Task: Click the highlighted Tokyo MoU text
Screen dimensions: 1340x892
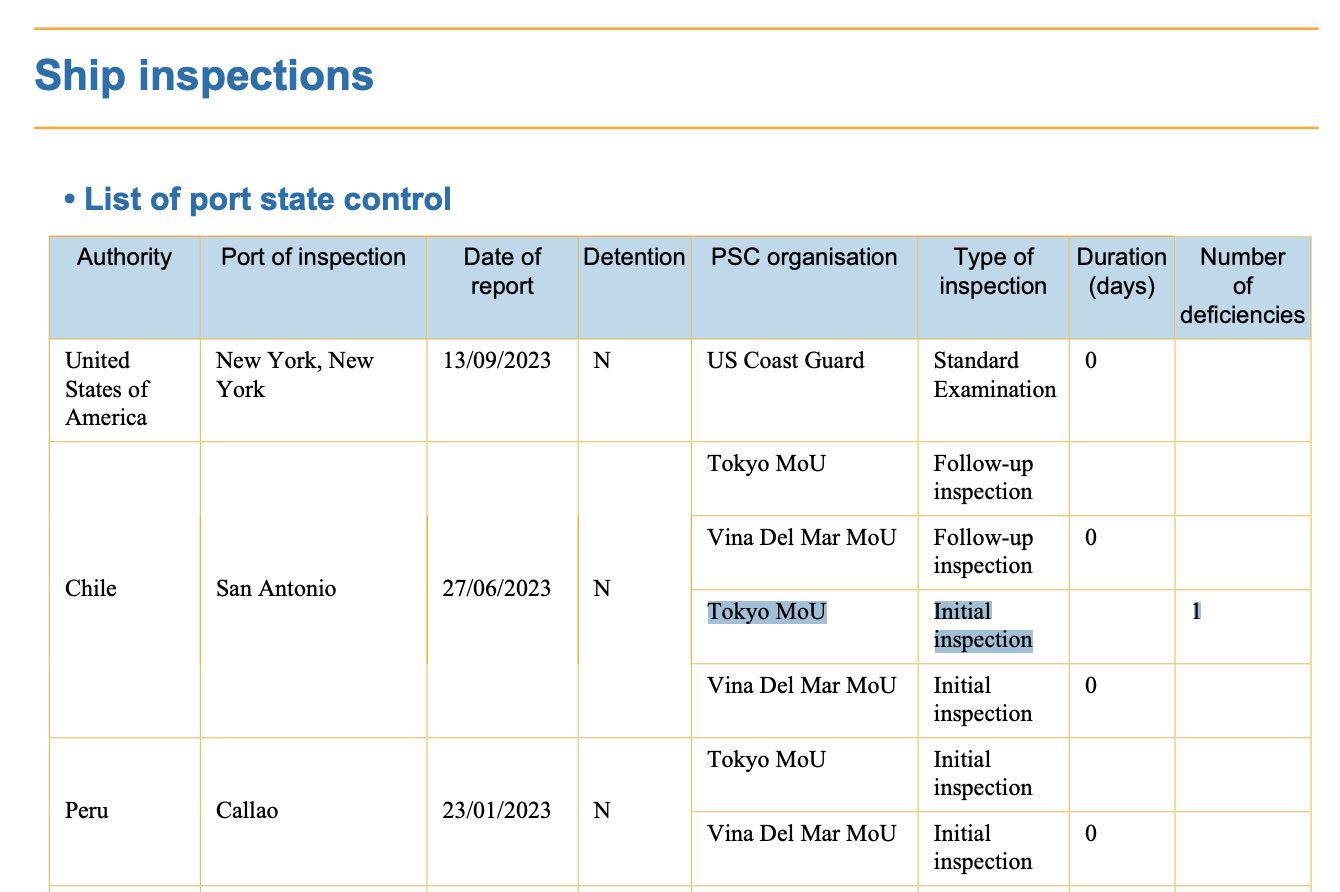Action: click(x=767, y=611)
